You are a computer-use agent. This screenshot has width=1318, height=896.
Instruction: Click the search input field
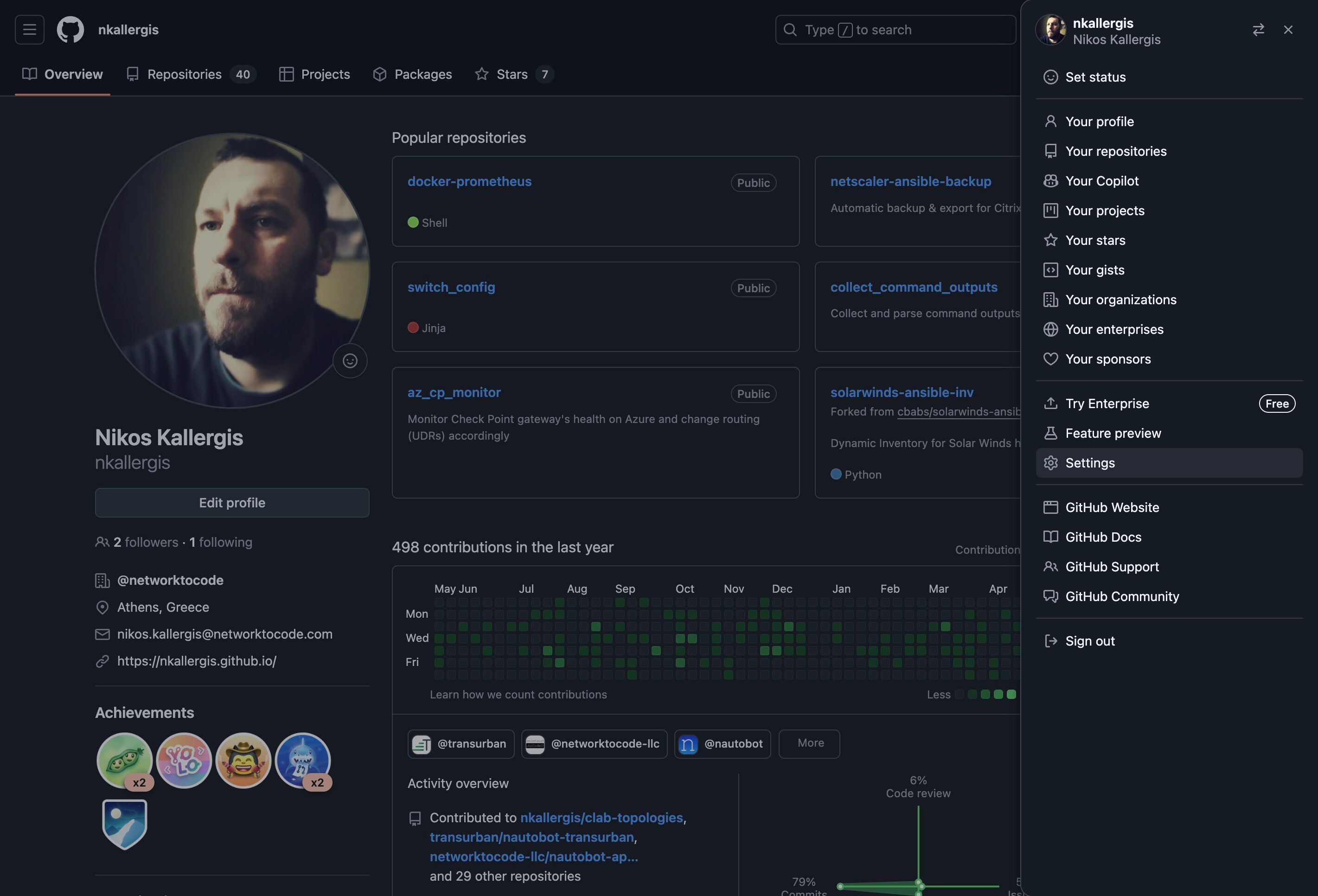click(x=896, y=30)
